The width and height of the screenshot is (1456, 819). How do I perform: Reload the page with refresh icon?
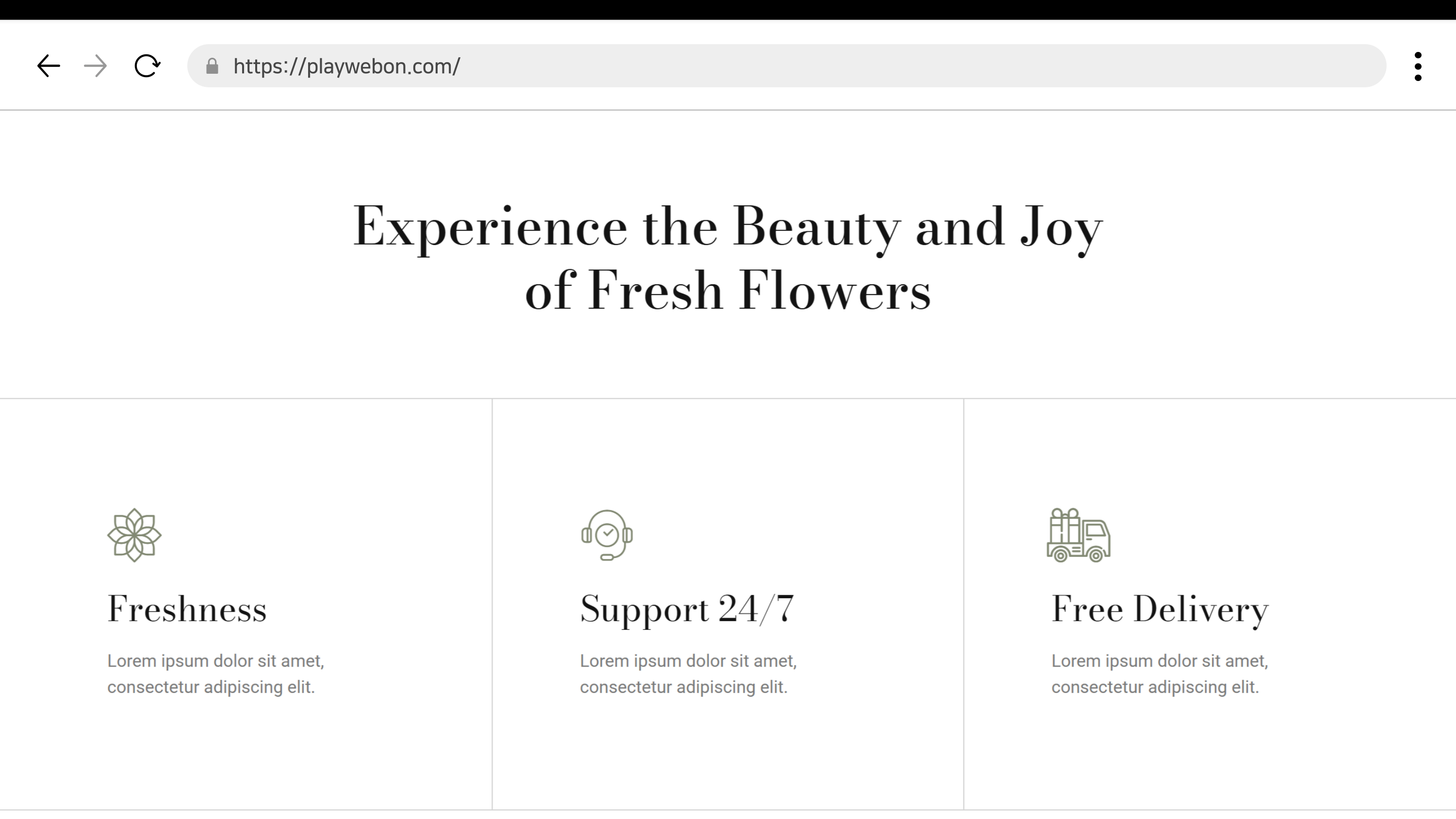pyautogui.click(x=147, y=66)
